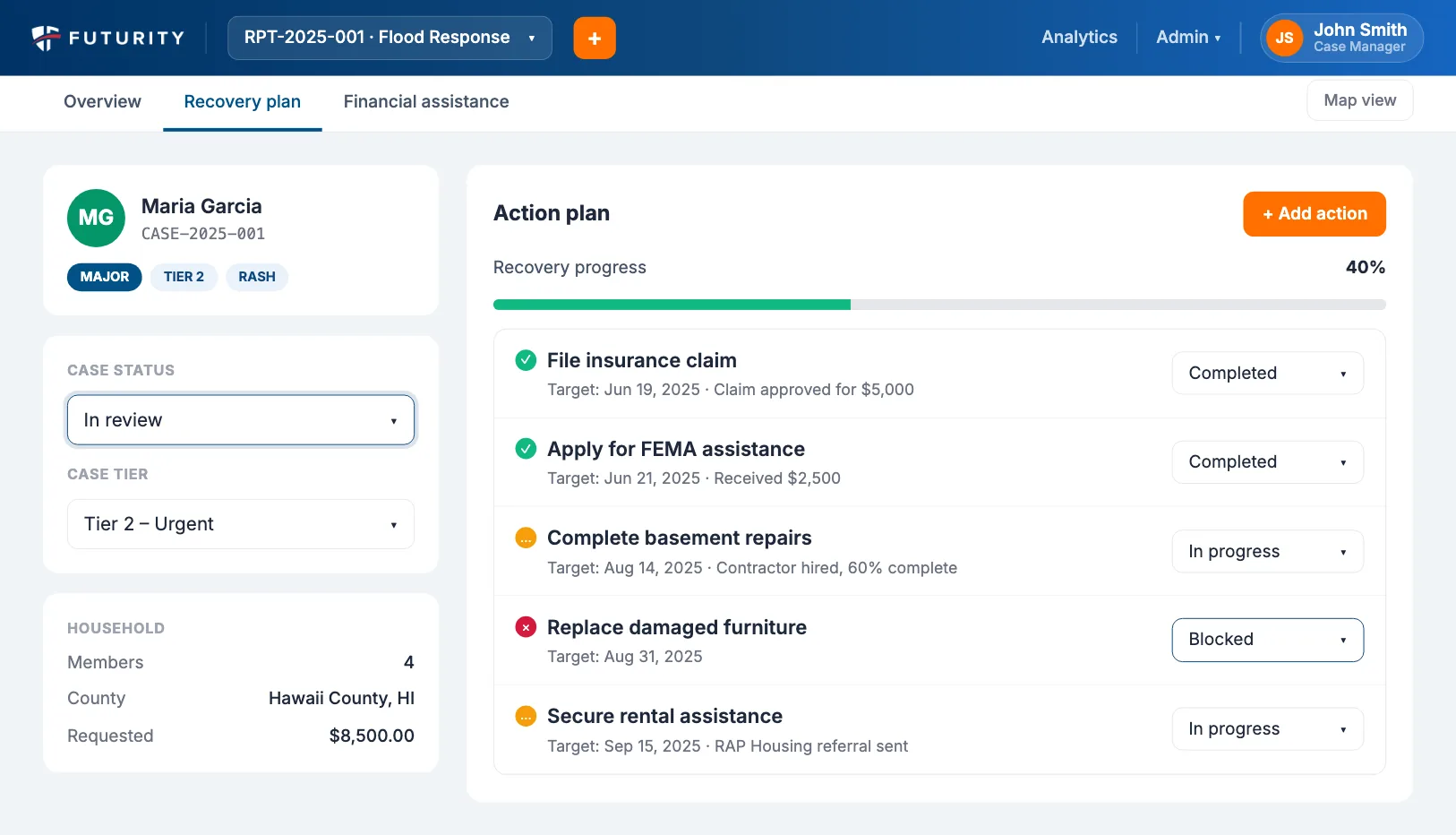
Task: Click the red blocked icon for Replace damaged furniture
Action: [x=526, y=627]
